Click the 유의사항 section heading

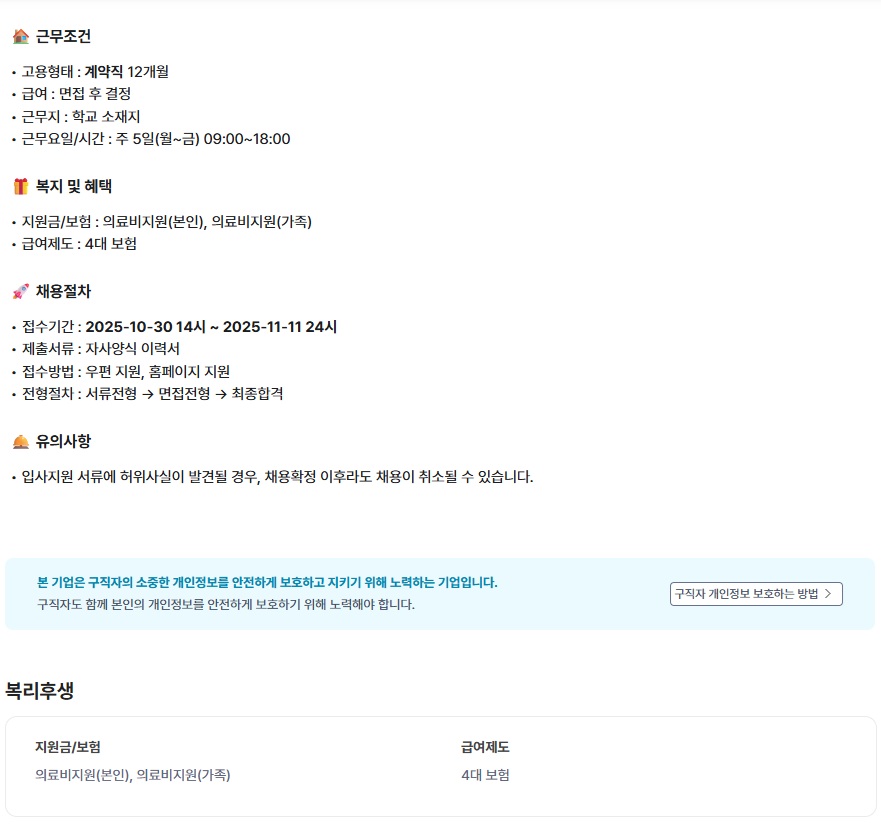coord(63,442)
